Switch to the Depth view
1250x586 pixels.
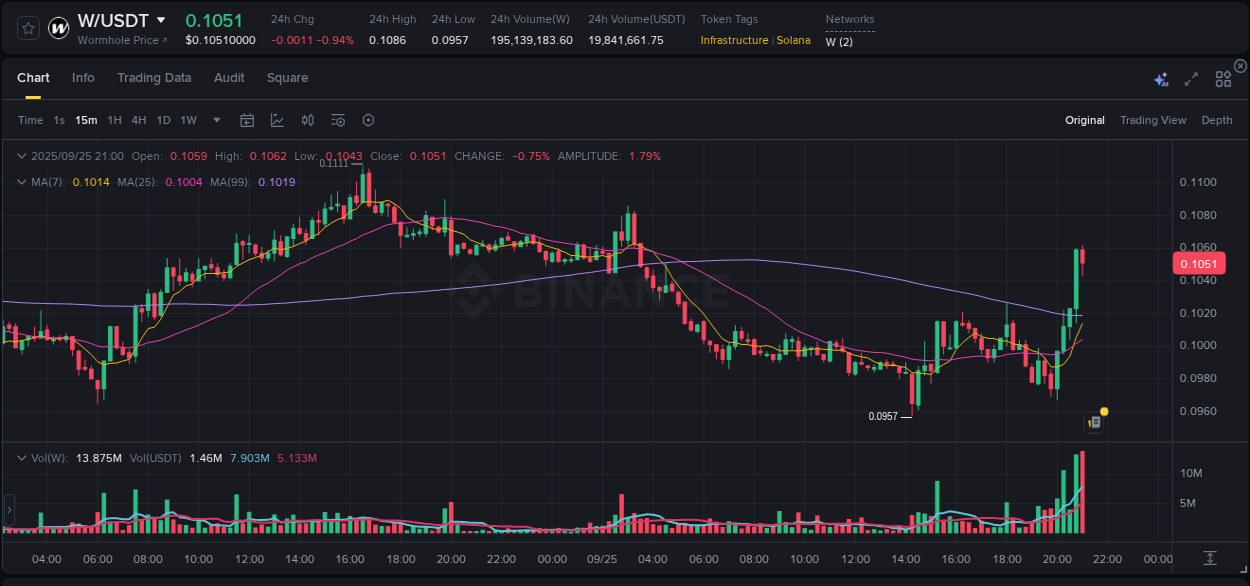pos(1217,120)
